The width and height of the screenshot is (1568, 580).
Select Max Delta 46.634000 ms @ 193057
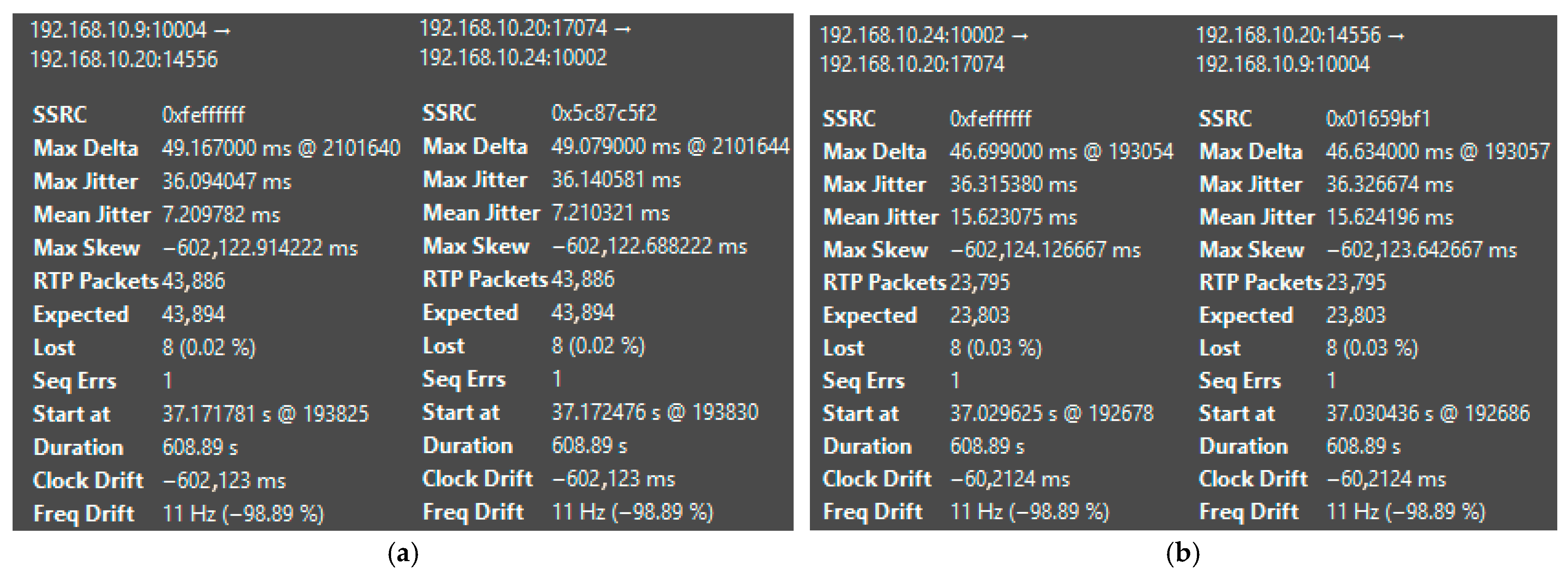1437,151
